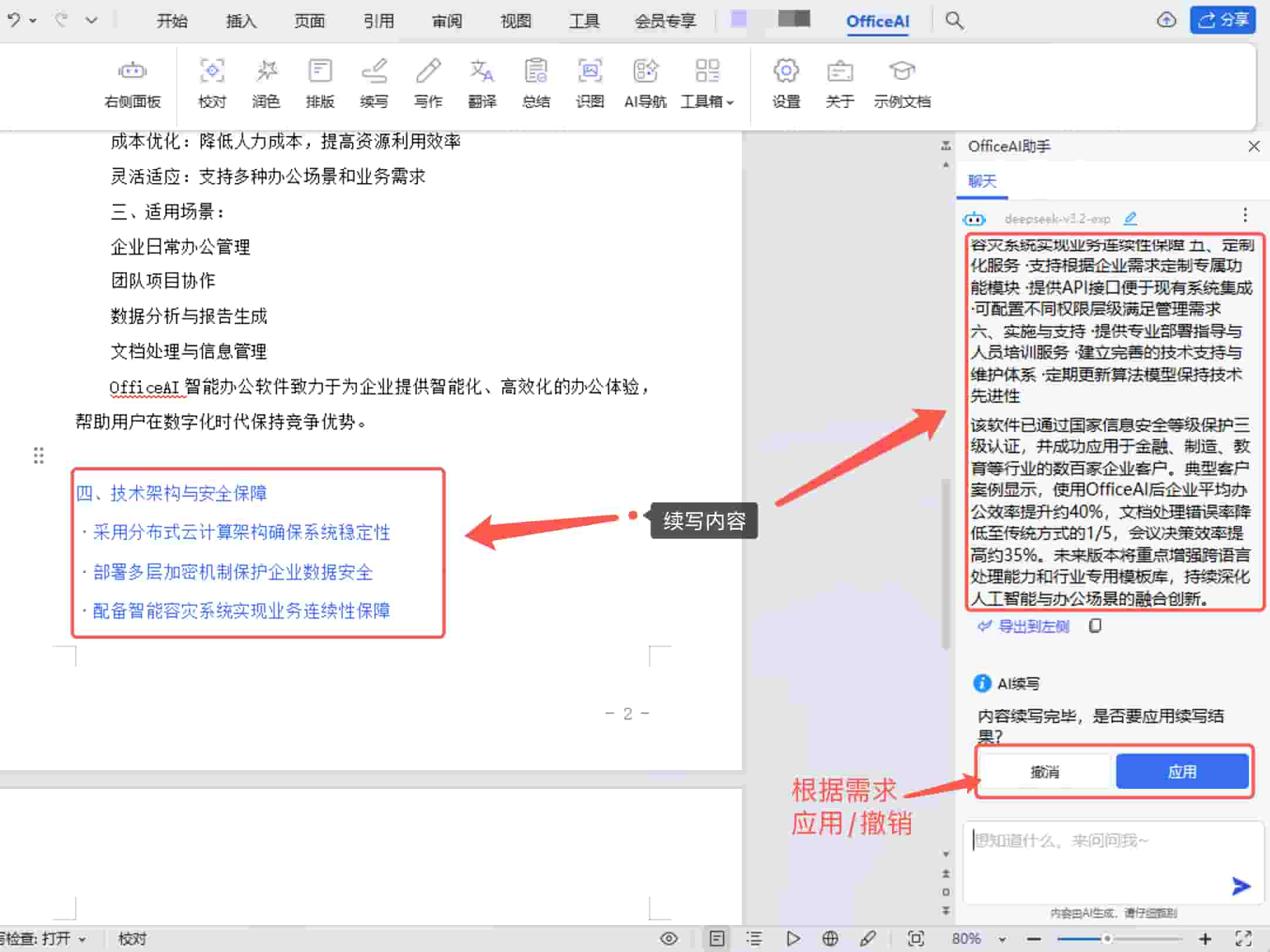
Task: Open the undo history dropdown arrow
Action: (x=33, y=21)
